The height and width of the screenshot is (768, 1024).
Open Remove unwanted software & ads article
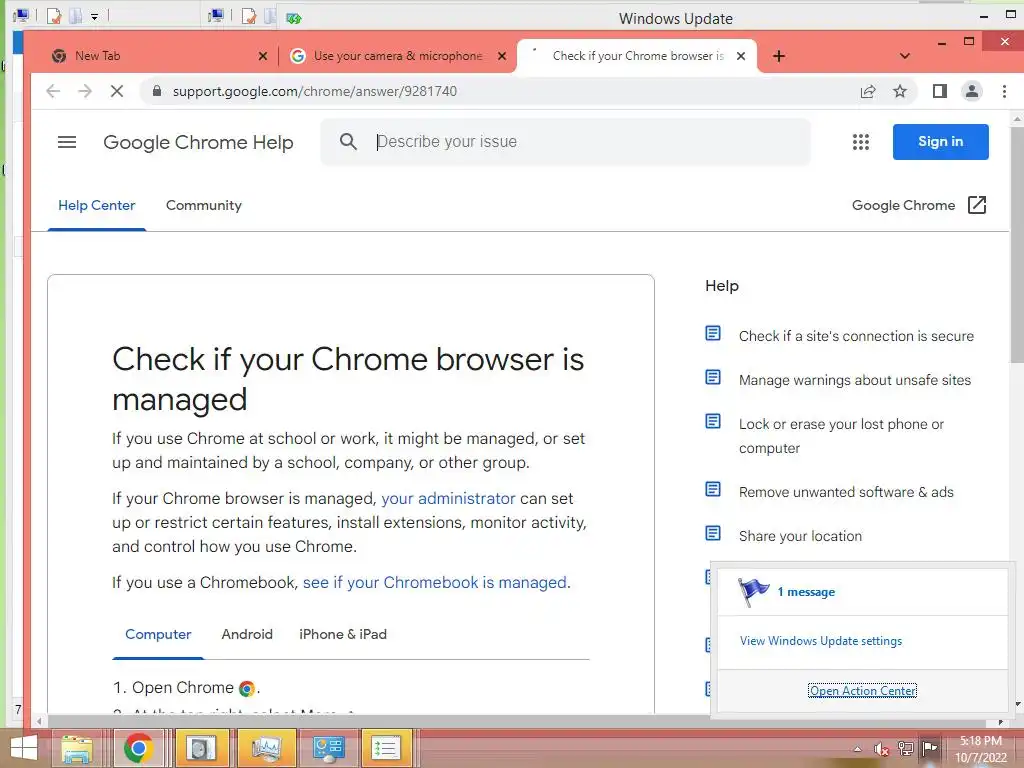[x=846, y=492]
